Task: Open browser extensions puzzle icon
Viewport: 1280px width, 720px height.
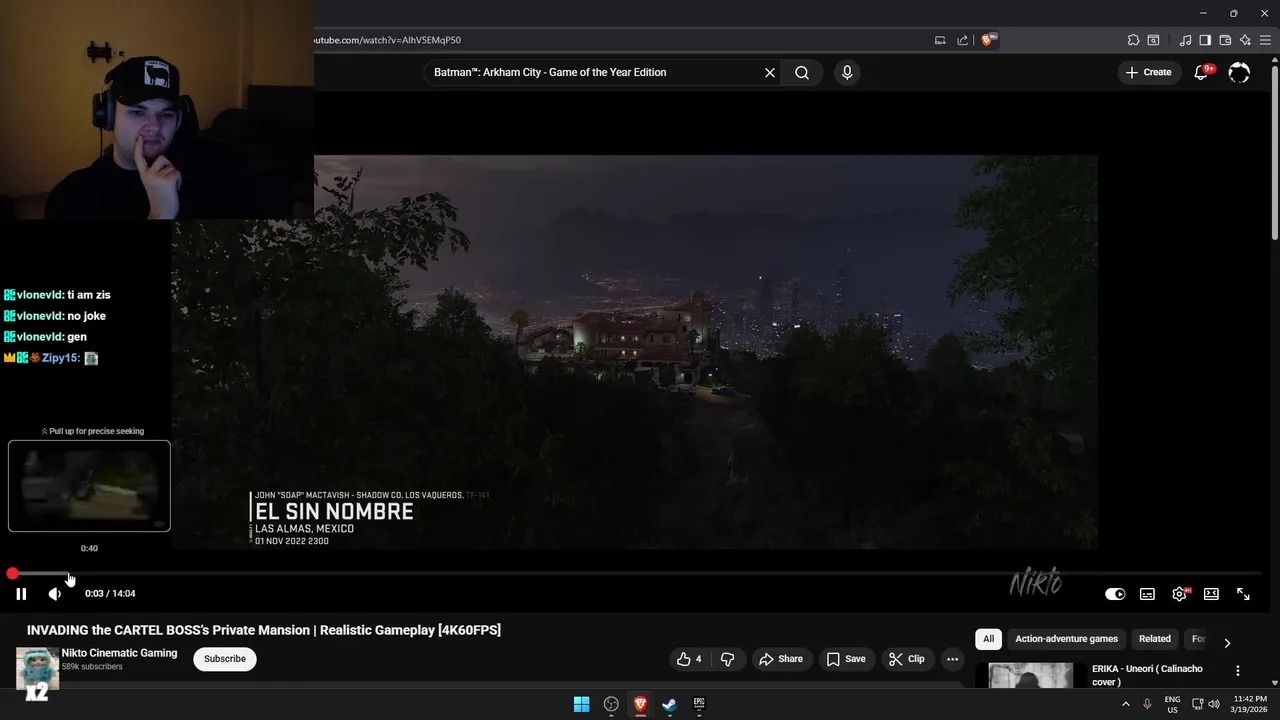Action: pyautogui.click(x=1133, y=40)
